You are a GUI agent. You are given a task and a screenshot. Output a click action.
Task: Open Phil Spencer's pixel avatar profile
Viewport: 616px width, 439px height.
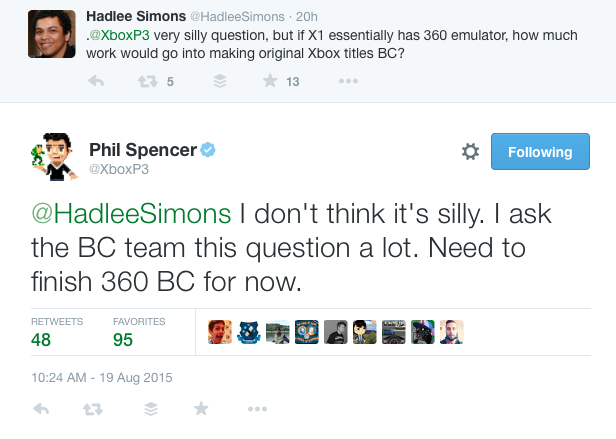coord(54,156)
